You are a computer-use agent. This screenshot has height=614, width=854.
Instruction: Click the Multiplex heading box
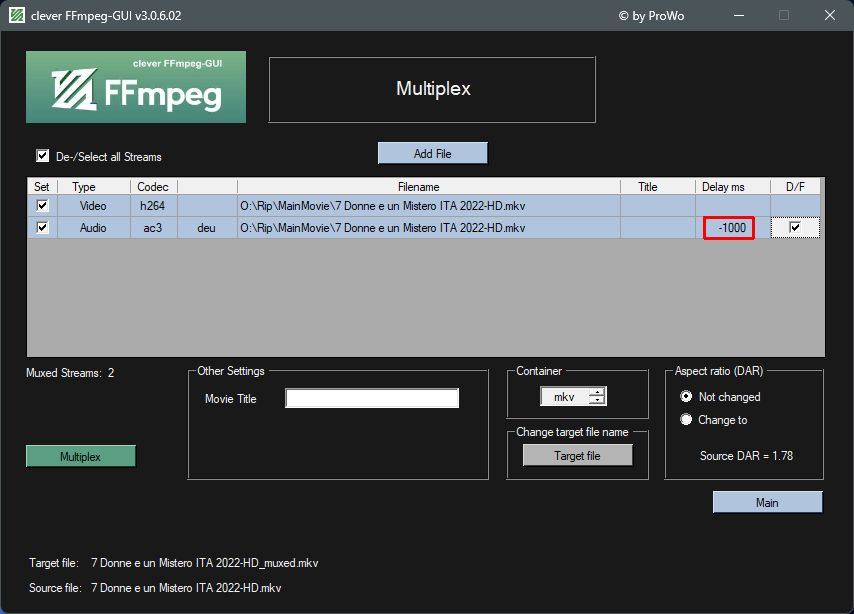432,89
